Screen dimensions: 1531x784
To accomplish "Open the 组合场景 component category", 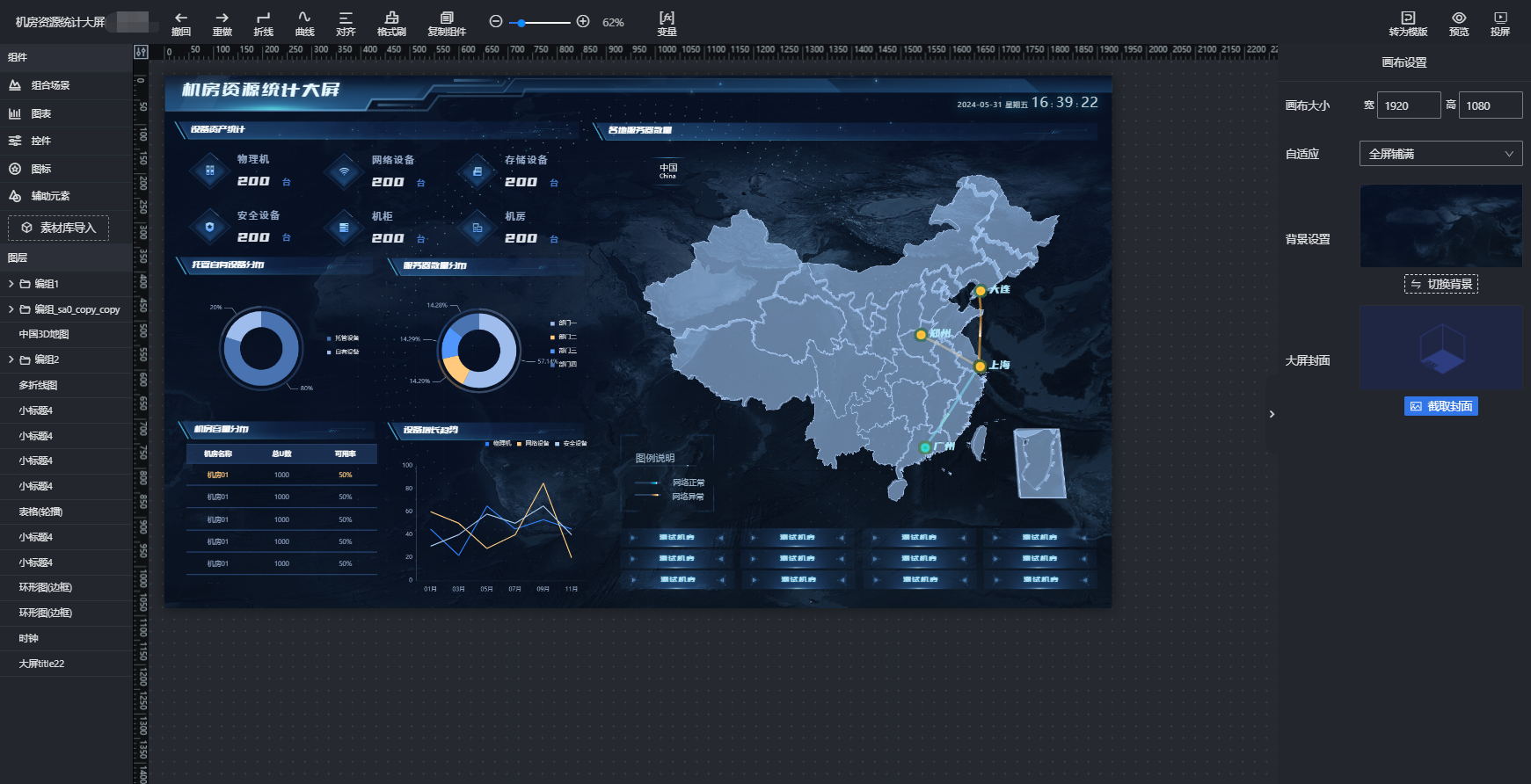I will click(50, 85).
